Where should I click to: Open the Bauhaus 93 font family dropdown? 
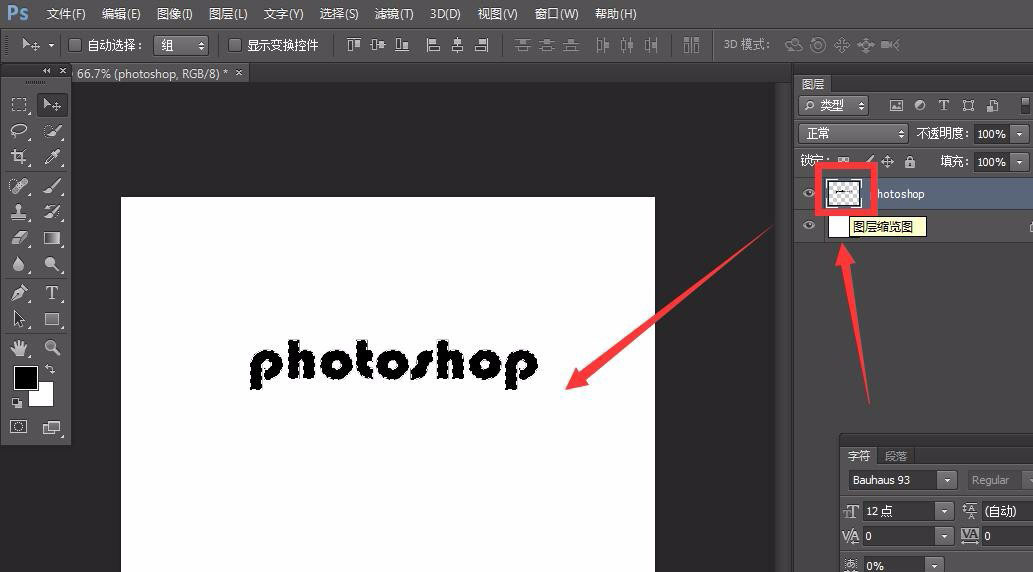(x=947, y=480)
